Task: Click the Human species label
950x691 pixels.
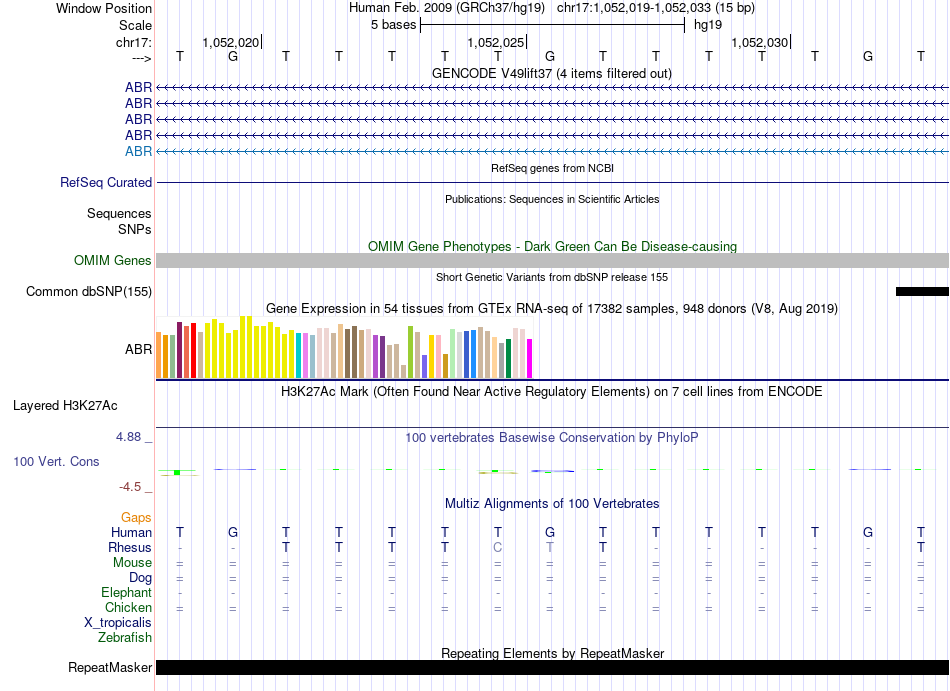Action: (x=131, y=533)
